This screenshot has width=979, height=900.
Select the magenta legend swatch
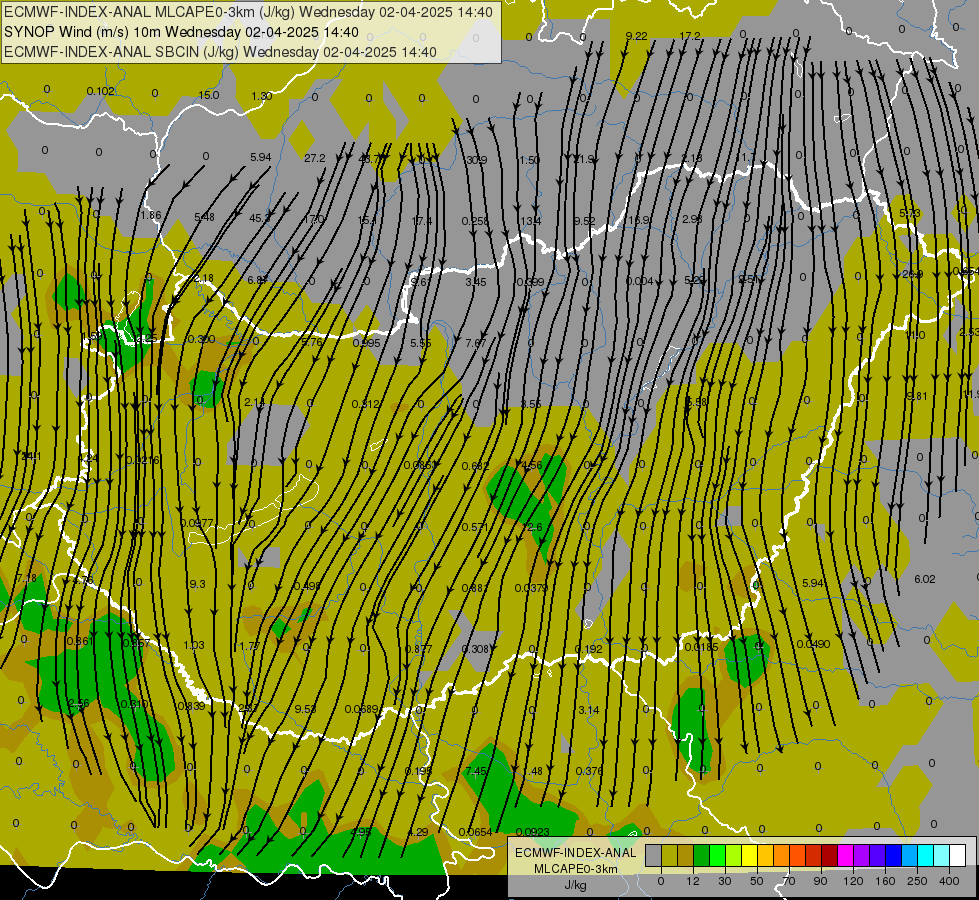[845, 855]
